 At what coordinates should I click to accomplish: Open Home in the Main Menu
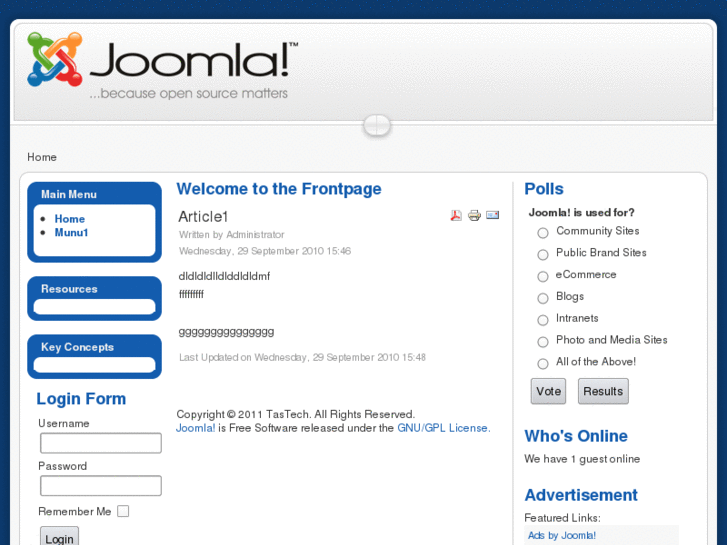point(70,219)
